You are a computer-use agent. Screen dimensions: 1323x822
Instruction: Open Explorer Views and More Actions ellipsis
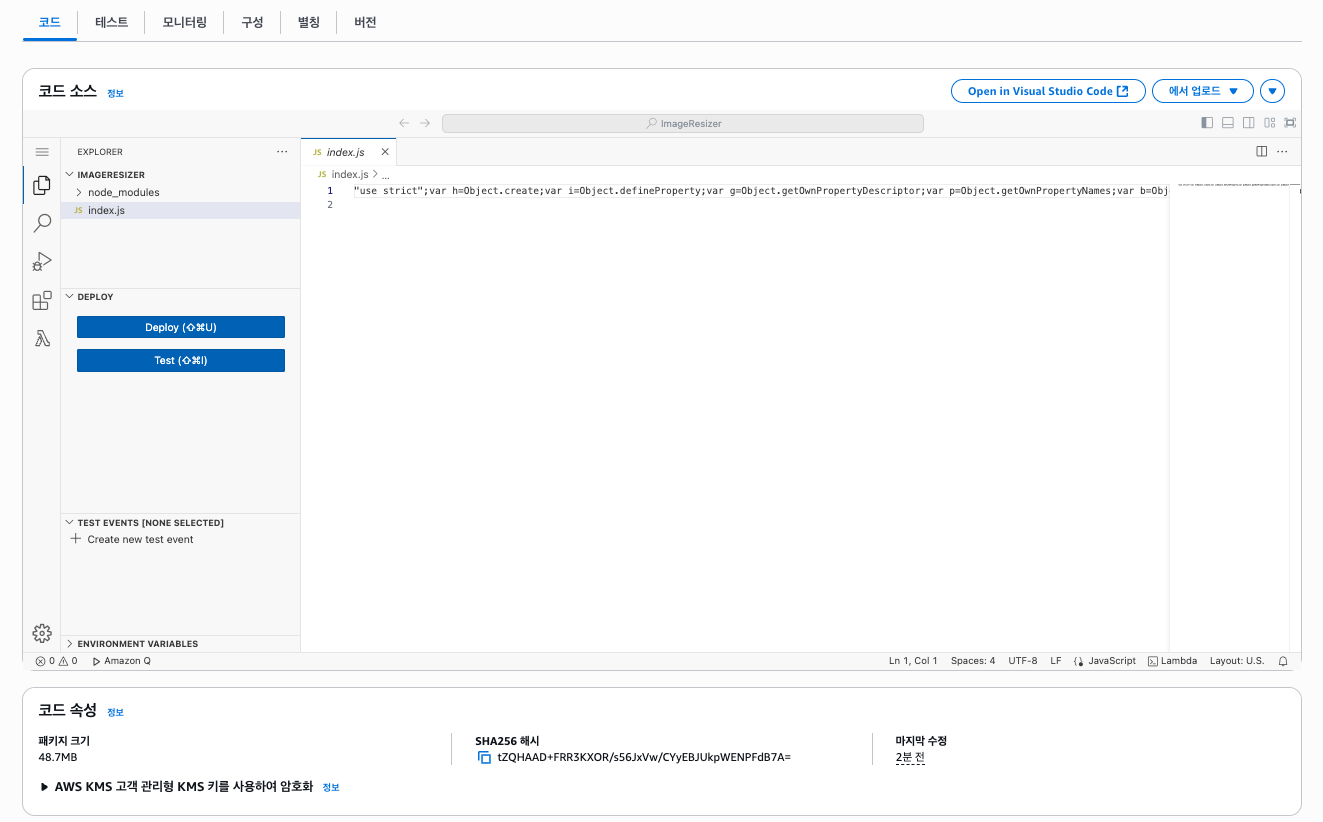(282, 152)
